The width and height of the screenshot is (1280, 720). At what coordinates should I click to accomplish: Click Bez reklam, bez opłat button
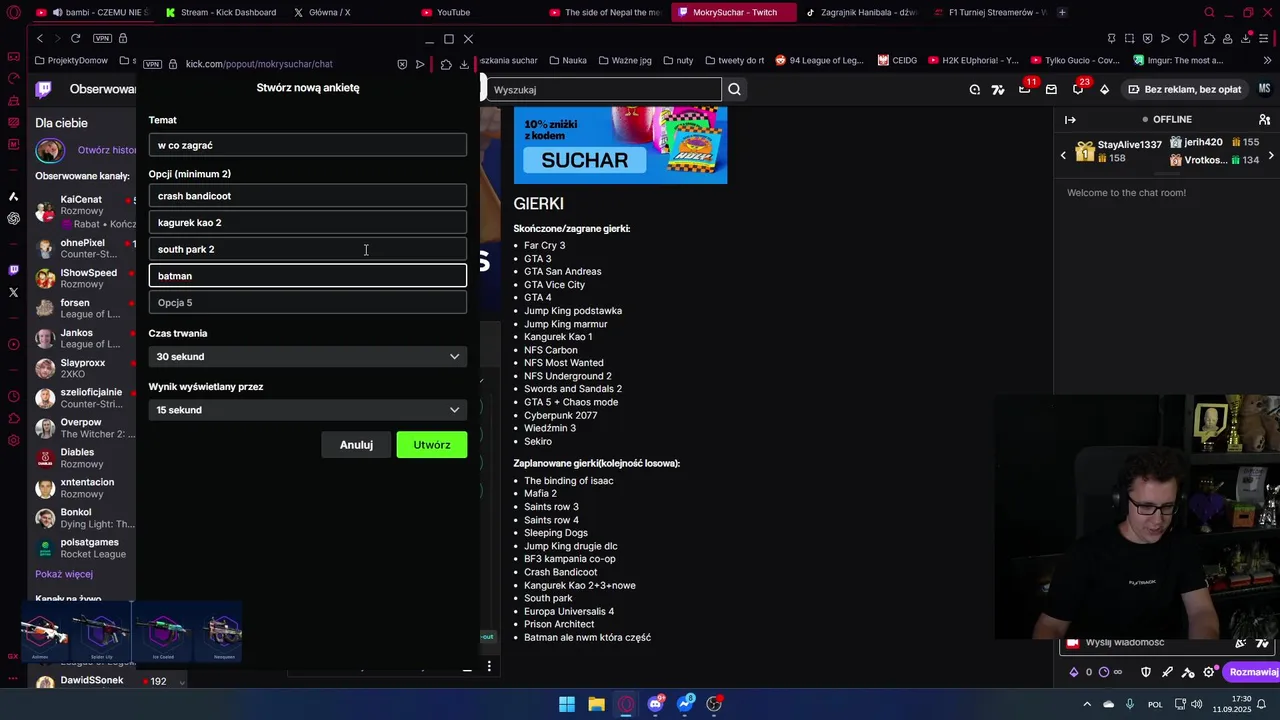coord(1184,89)
